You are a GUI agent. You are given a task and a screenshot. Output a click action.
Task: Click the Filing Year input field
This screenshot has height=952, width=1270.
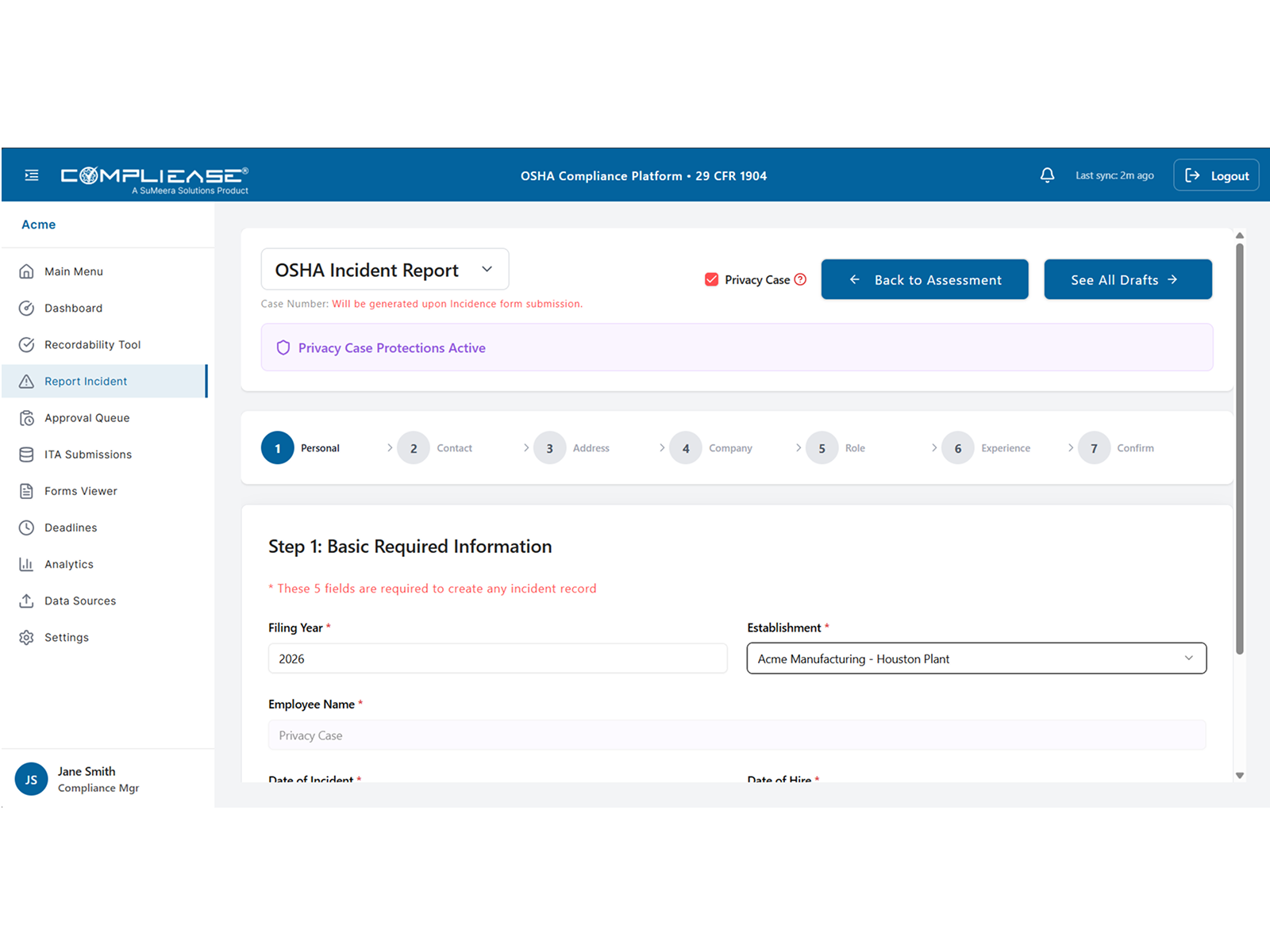(x=497, y=658)
